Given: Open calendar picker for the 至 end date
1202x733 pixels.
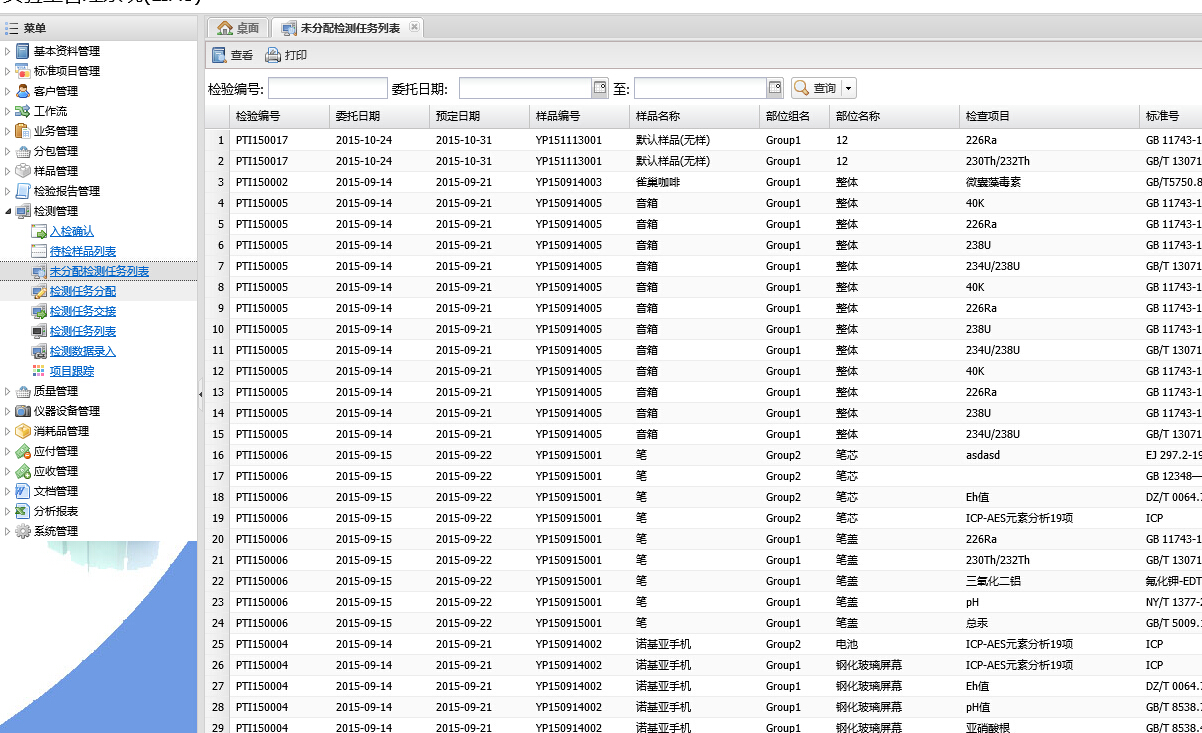Looking at the screenshot, I should pyautogui.click(x=775, y=88).
